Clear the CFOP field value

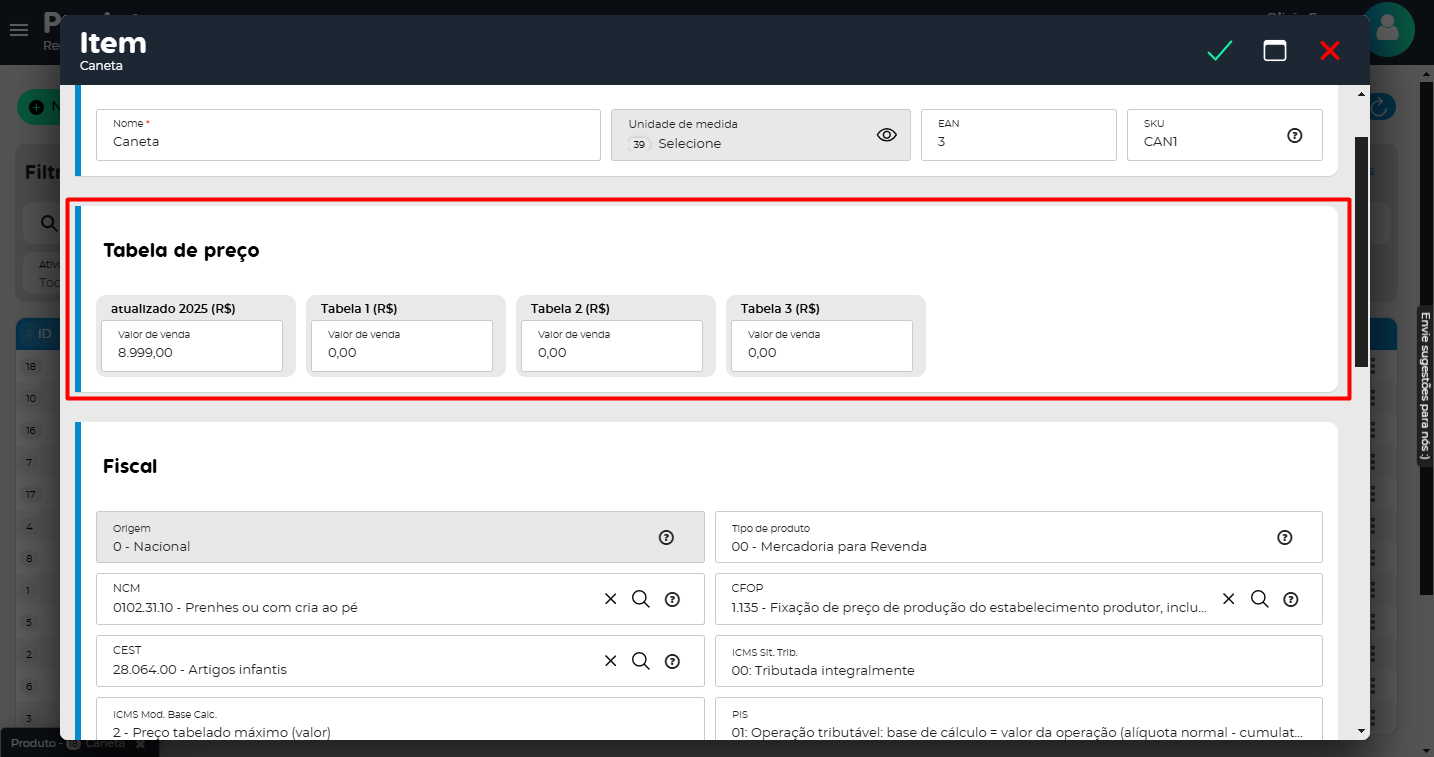[x=1229, y=599]
